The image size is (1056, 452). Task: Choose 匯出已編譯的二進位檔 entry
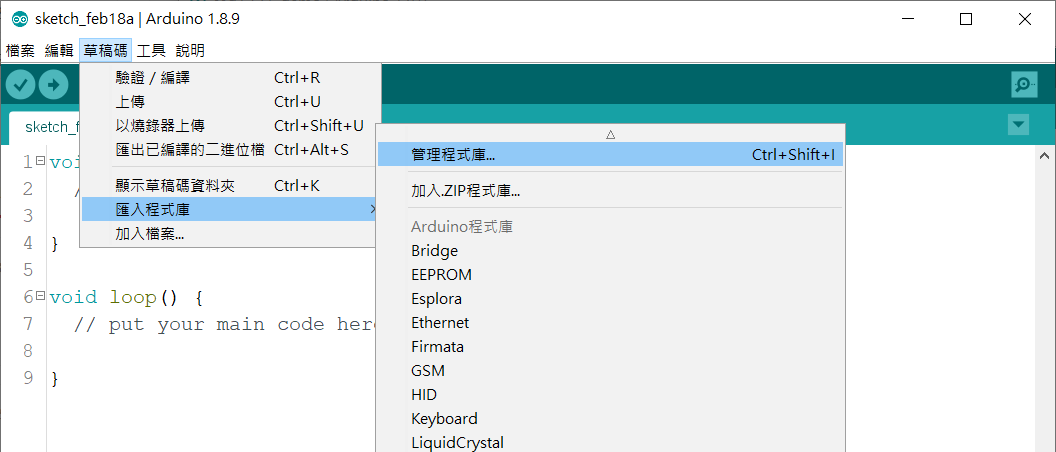click(x=230, y=150)
